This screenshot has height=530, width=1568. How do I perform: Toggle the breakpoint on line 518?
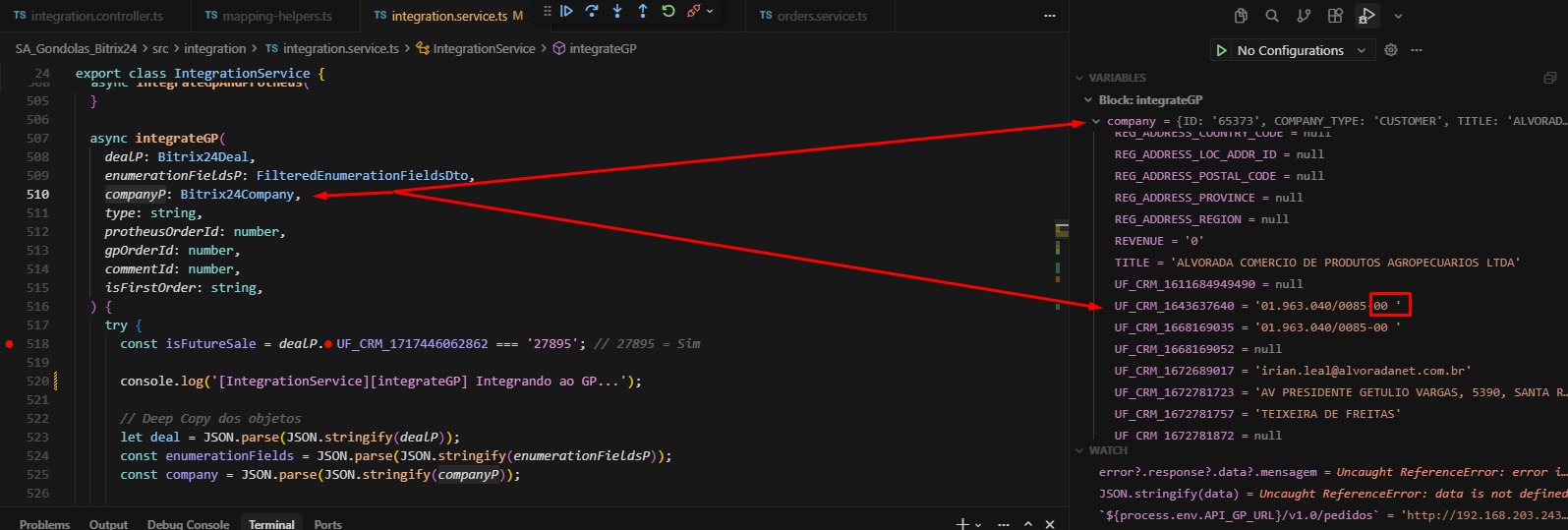[x=10, y=344]
